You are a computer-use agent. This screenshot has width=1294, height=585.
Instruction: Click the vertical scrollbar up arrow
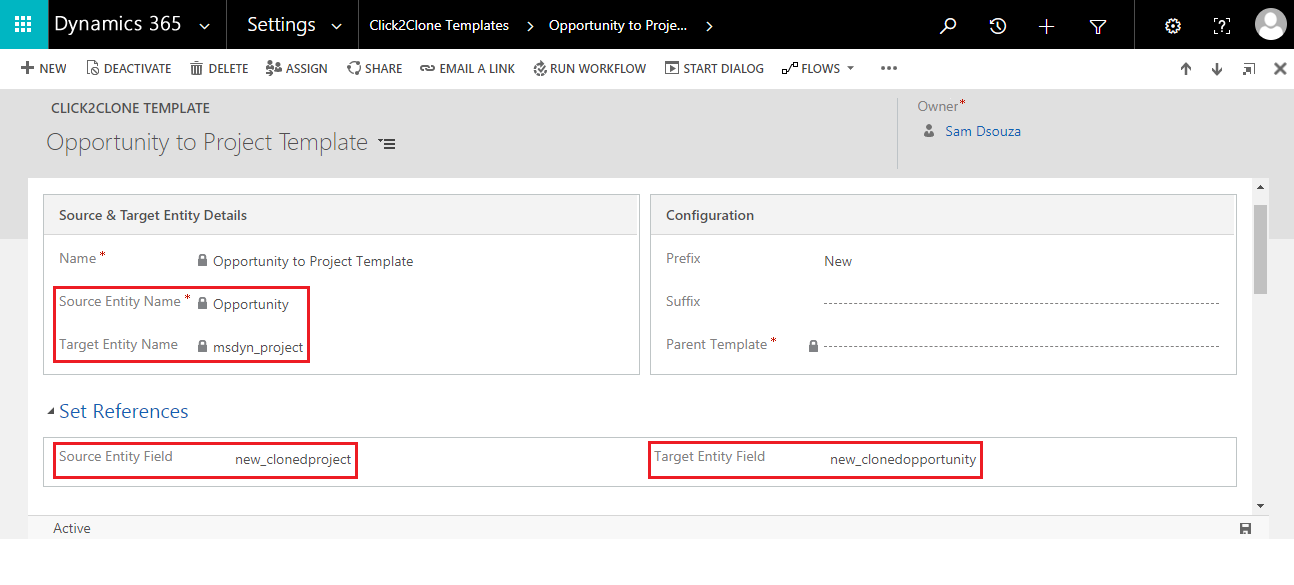pos(1261,187)
